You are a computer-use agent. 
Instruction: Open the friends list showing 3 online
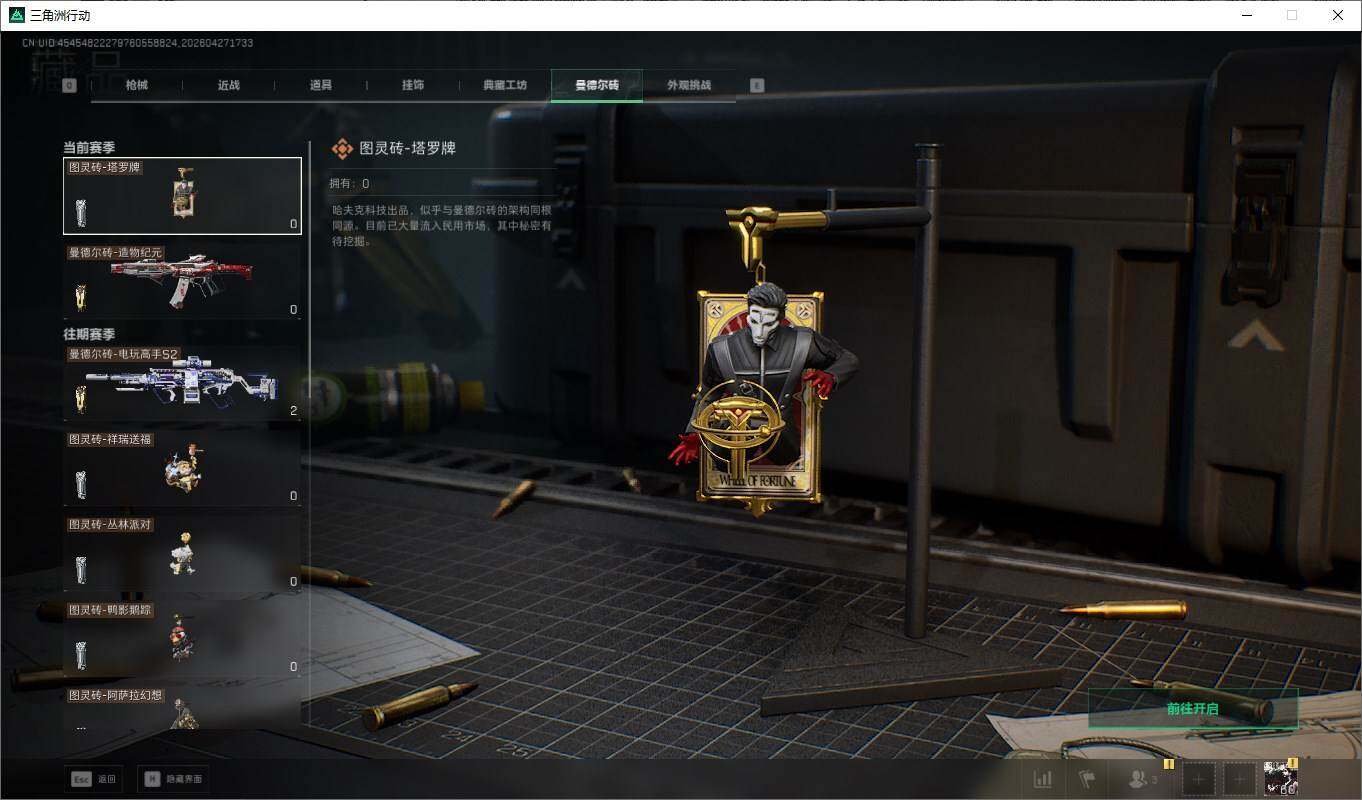[1140, 779]
